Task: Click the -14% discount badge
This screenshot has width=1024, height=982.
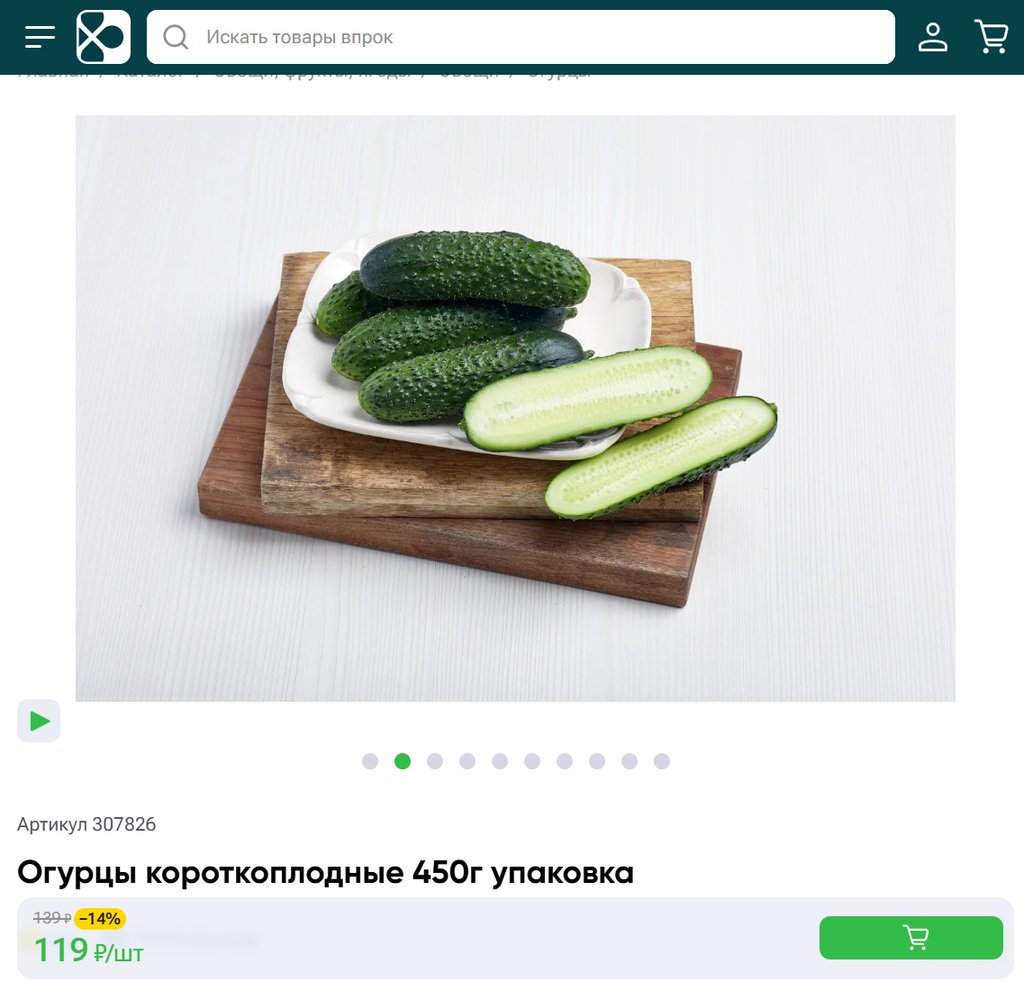Action: point(100,919)
